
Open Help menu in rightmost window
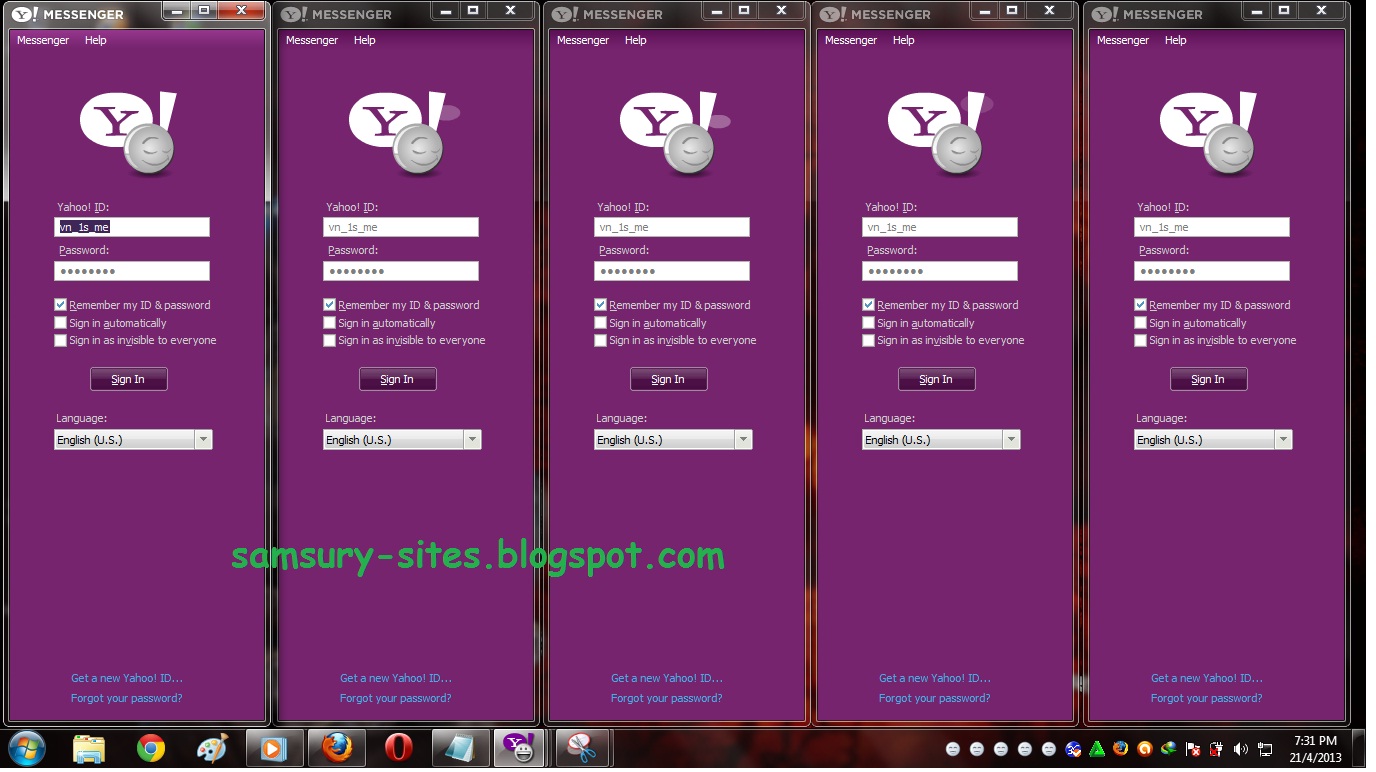[x=1176, y=40]
